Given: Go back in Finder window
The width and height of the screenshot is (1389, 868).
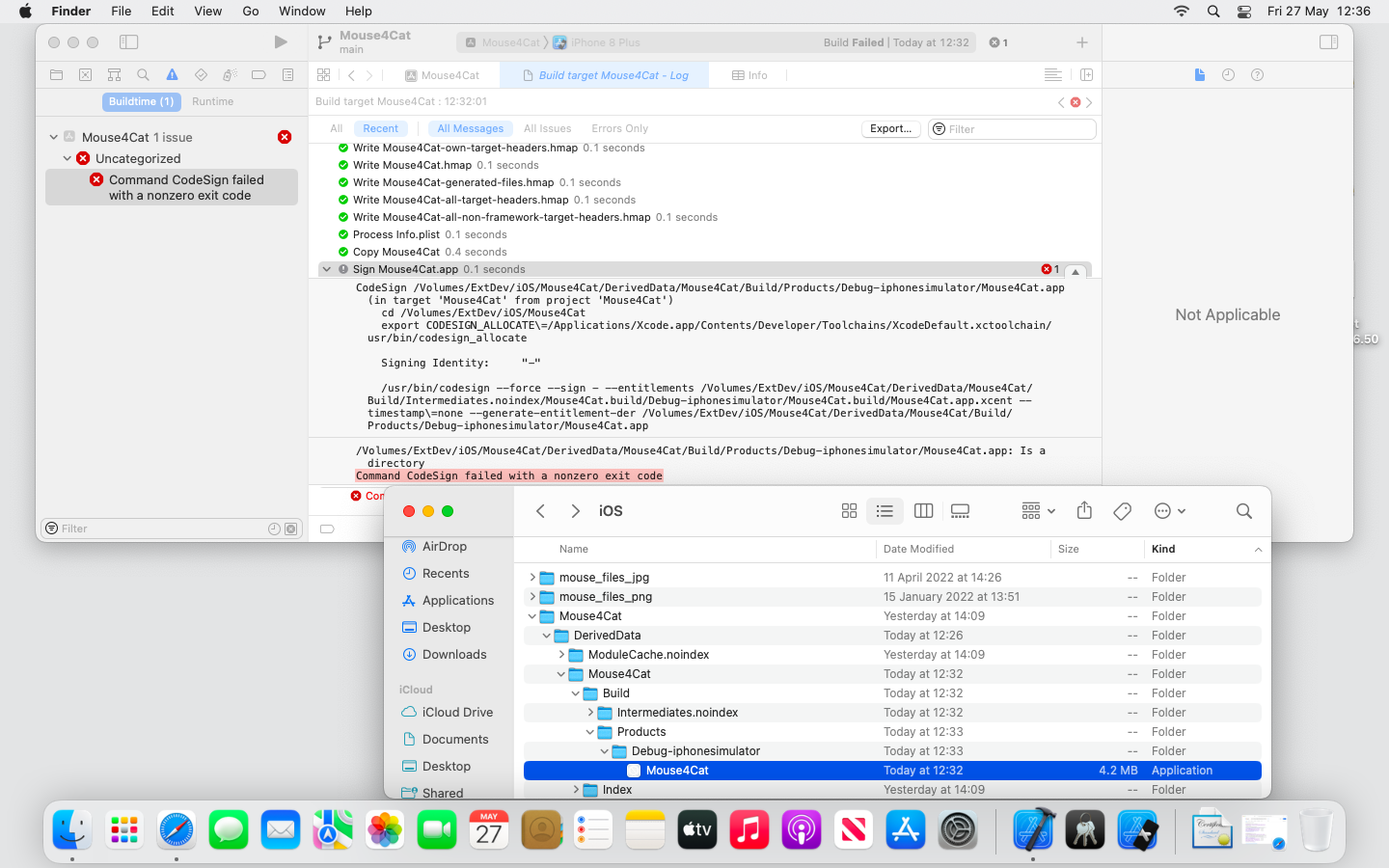Looking at the screenshot, I should (x=541, y=511).
